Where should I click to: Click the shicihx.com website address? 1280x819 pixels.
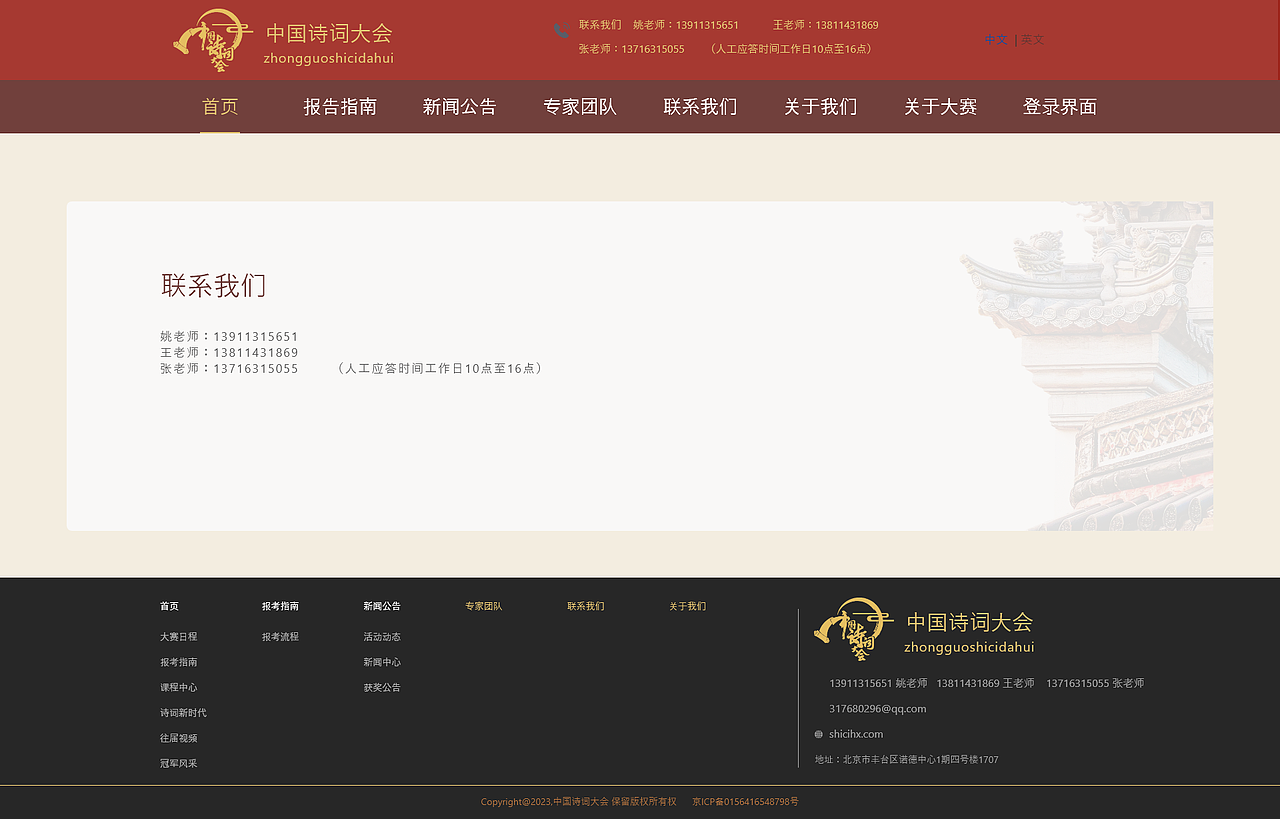[855, 733]
